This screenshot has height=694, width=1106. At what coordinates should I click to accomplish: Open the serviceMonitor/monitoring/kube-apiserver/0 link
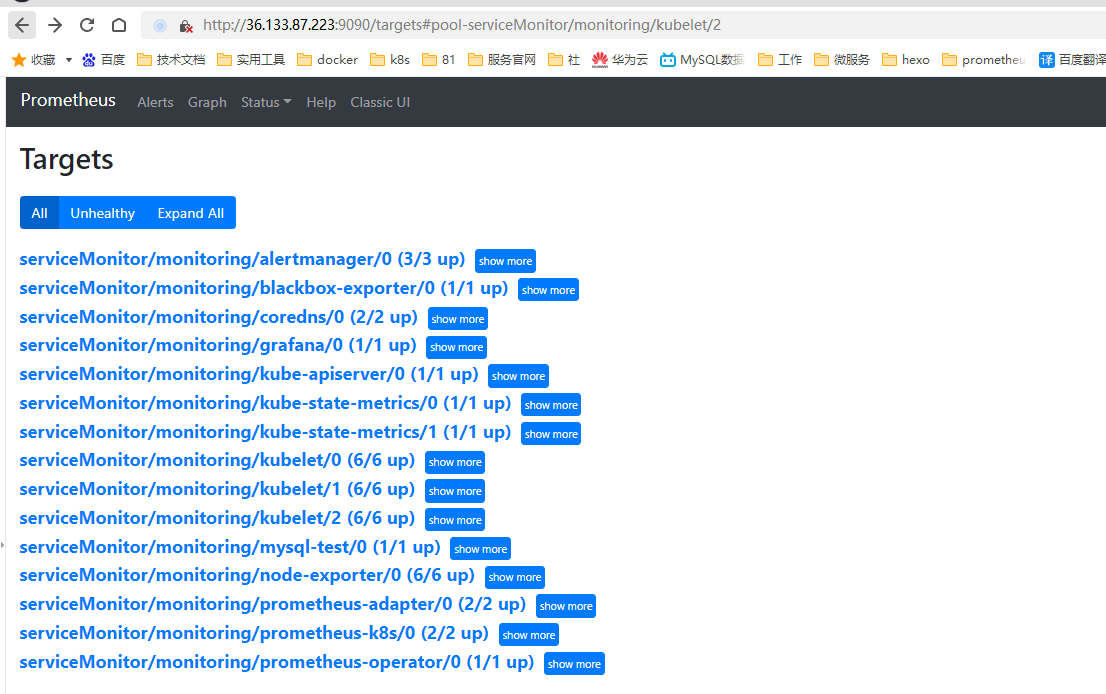249,375
